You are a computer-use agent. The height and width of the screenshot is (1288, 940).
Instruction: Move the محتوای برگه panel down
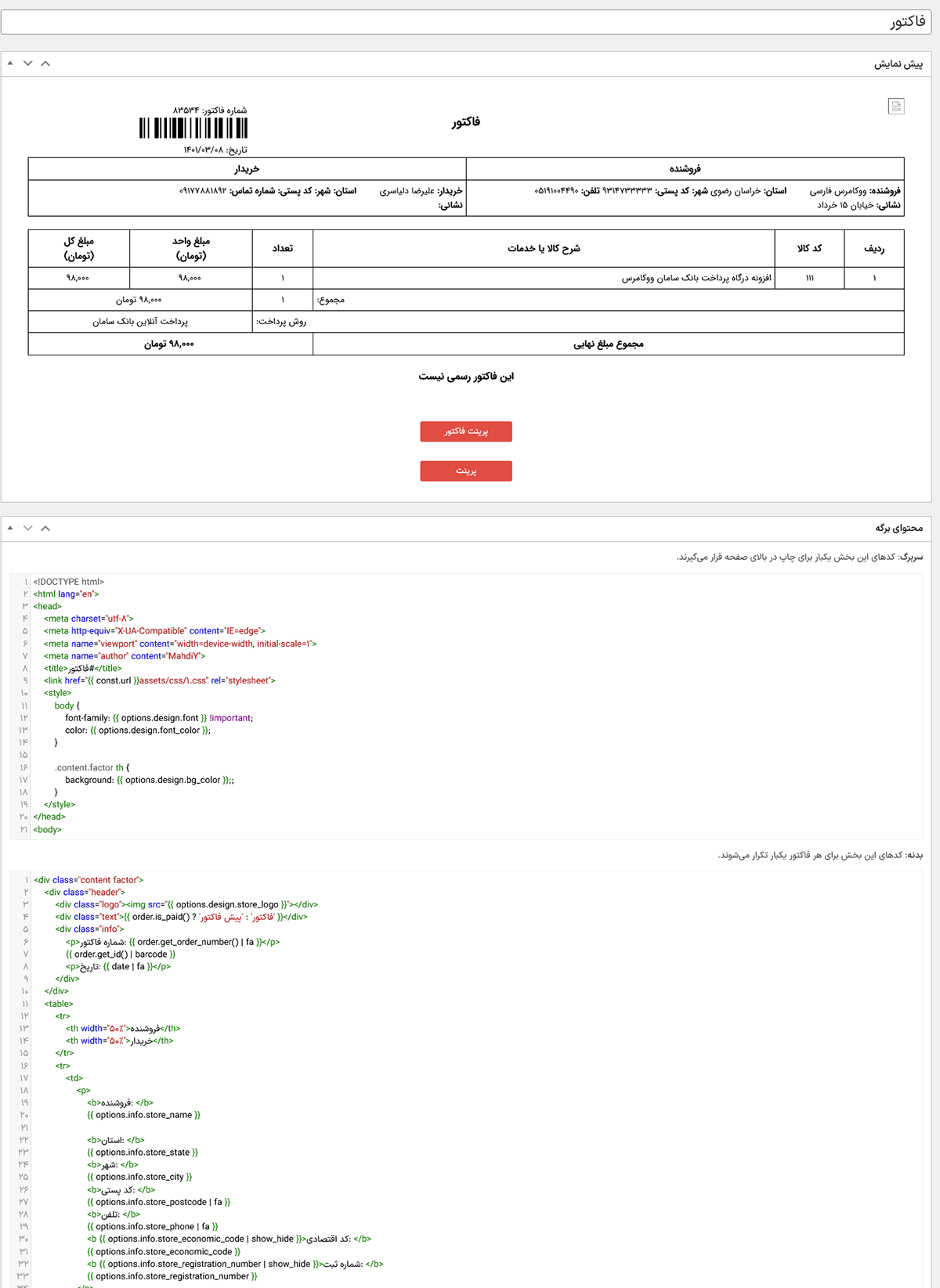pos(28,529)
